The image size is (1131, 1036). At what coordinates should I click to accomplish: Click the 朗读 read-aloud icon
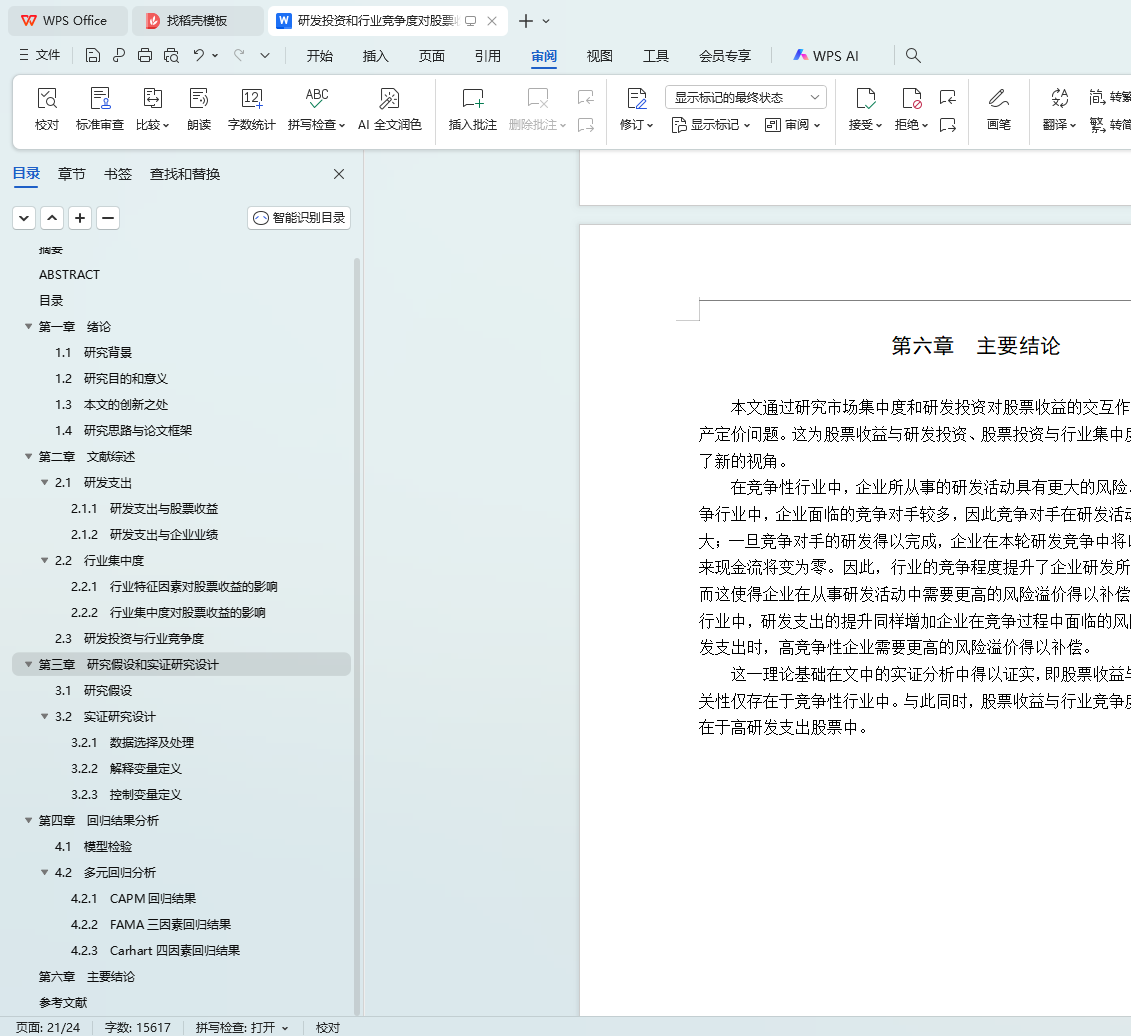point(199,110)
